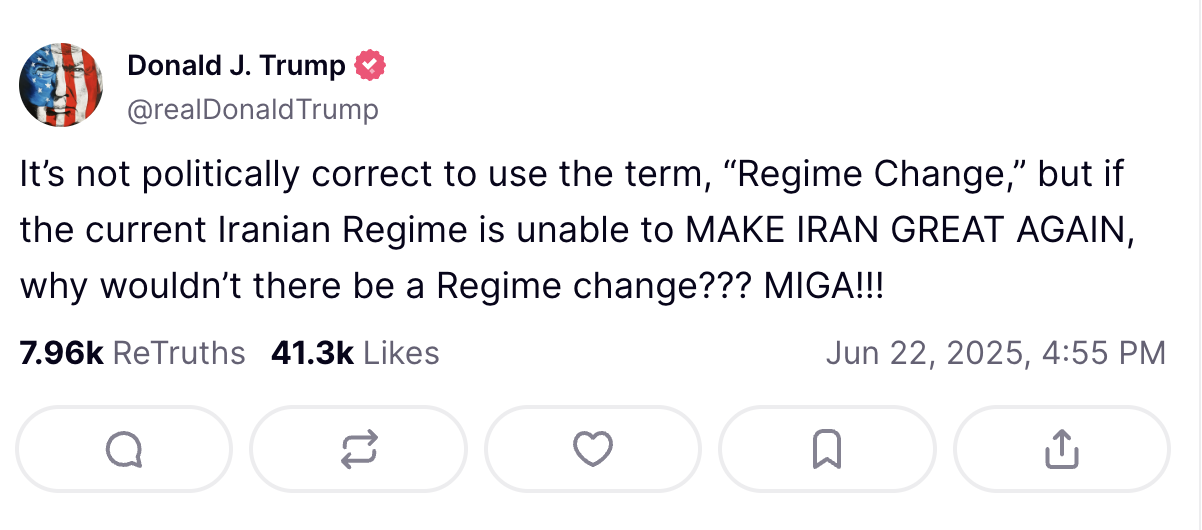Bookmark this post with the bookmark icon
The height and width of the screenshot is (530, 1202).
[x=826, y=449]
